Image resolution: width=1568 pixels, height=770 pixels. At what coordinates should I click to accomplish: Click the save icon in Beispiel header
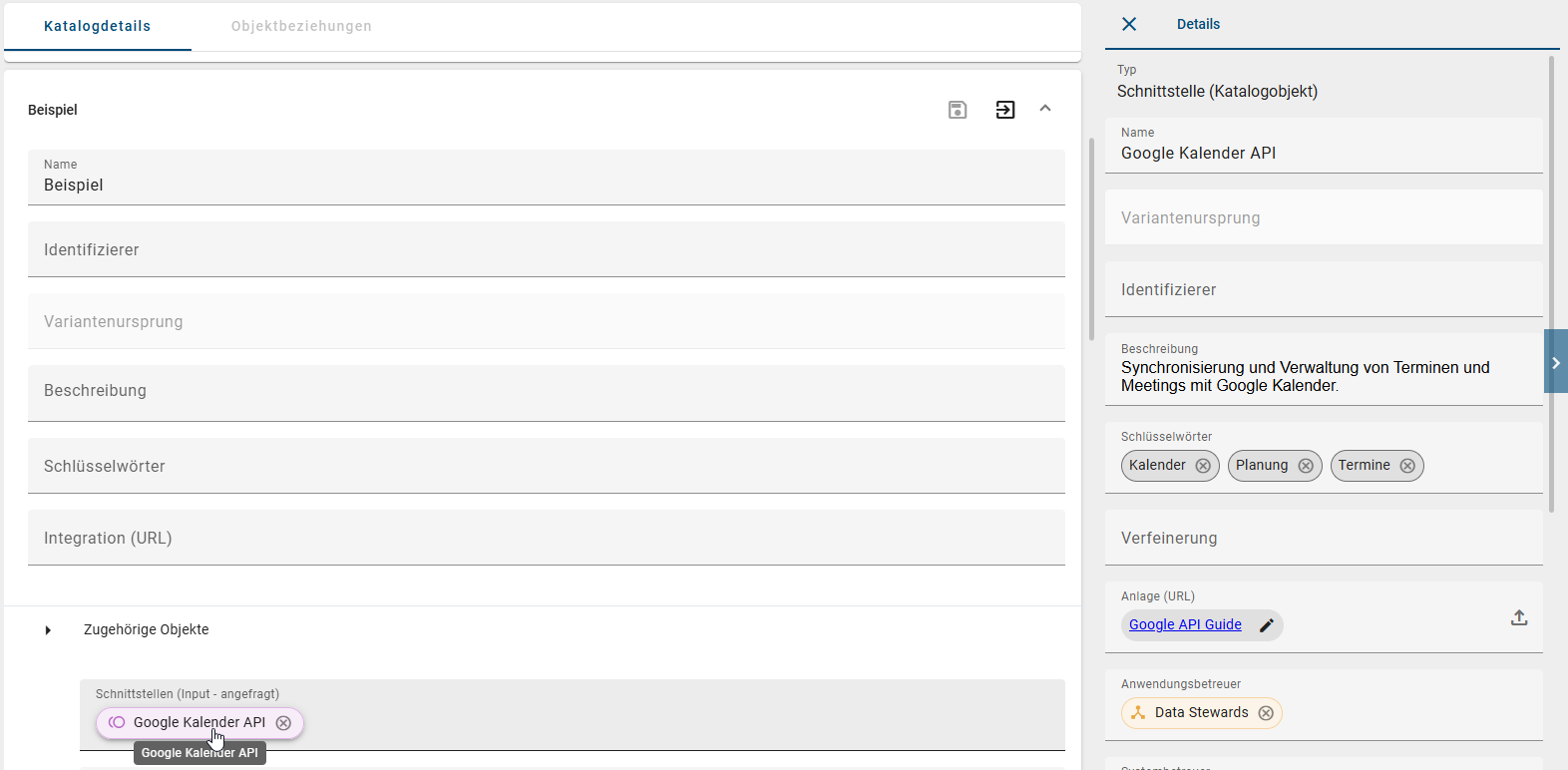click(958, 110)
